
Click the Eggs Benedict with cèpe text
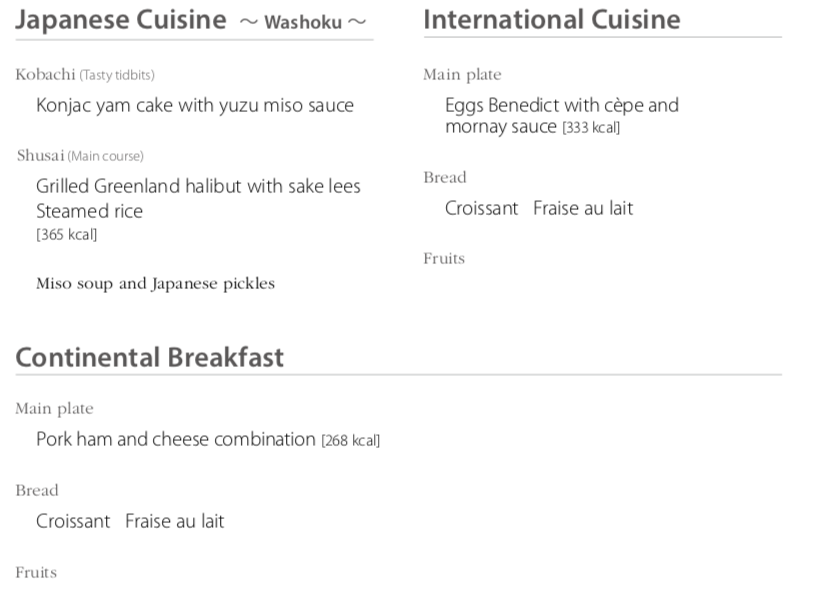point(561,105)
